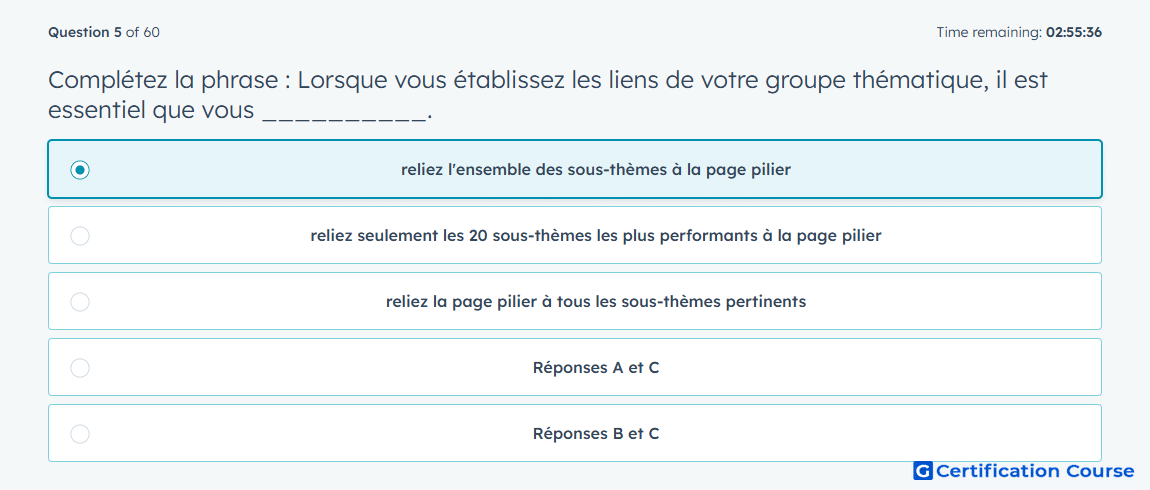The height and width of the screenshot is (490, 1150).
Task: Click the Time remaining countdown timer
Action: [x=1019, y=32]
